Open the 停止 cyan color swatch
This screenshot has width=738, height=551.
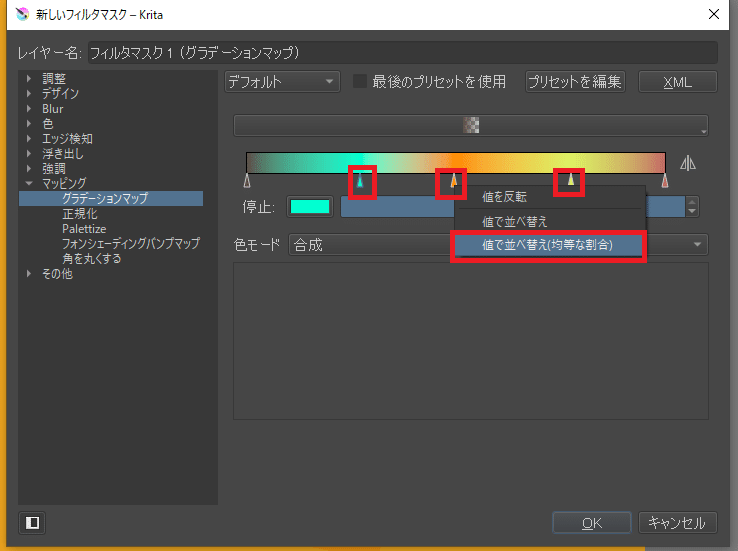click(x=310, y=207)
